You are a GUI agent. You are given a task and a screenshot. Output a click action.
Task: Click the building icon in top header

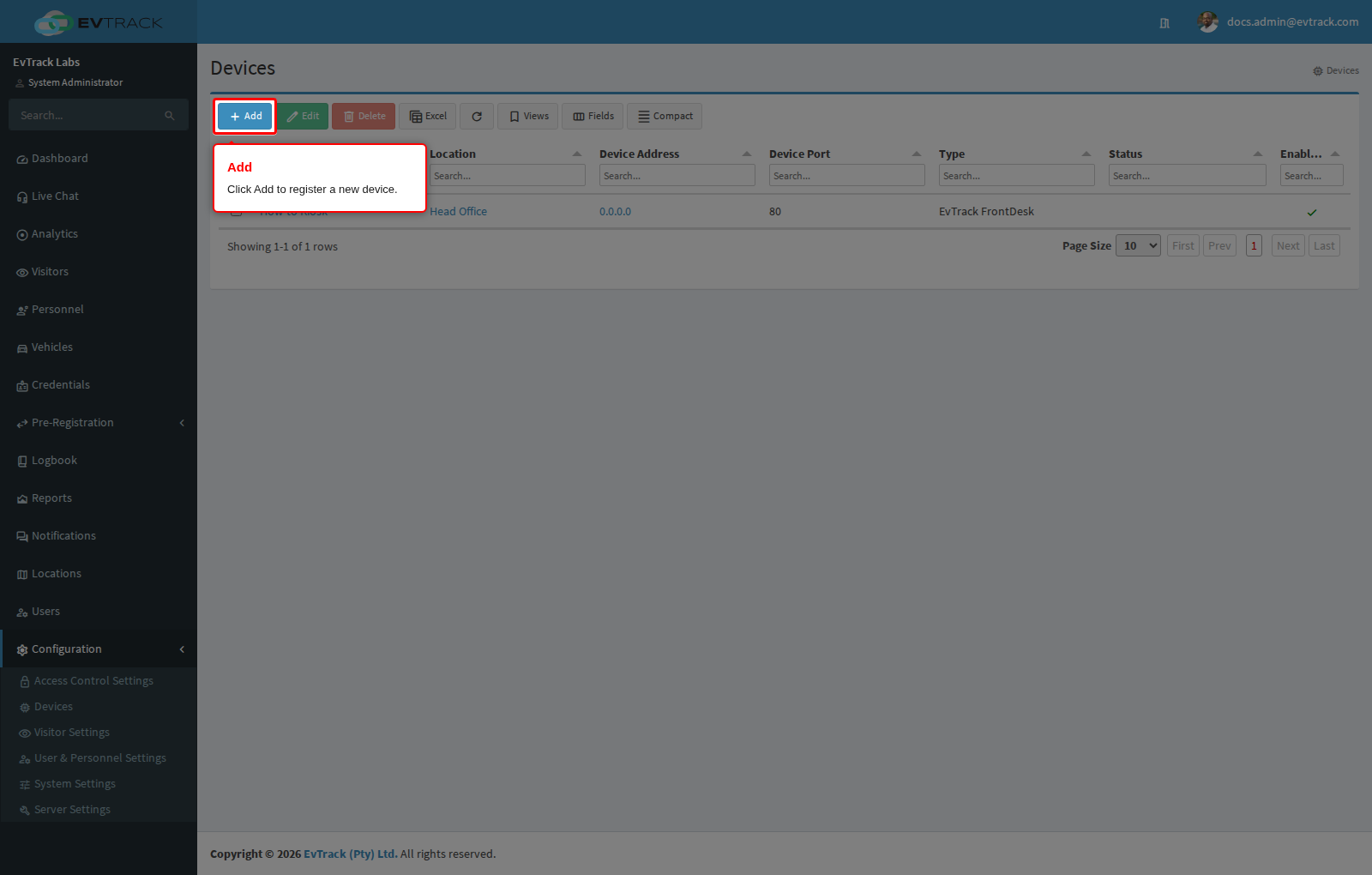click(x=1164, y=23)
